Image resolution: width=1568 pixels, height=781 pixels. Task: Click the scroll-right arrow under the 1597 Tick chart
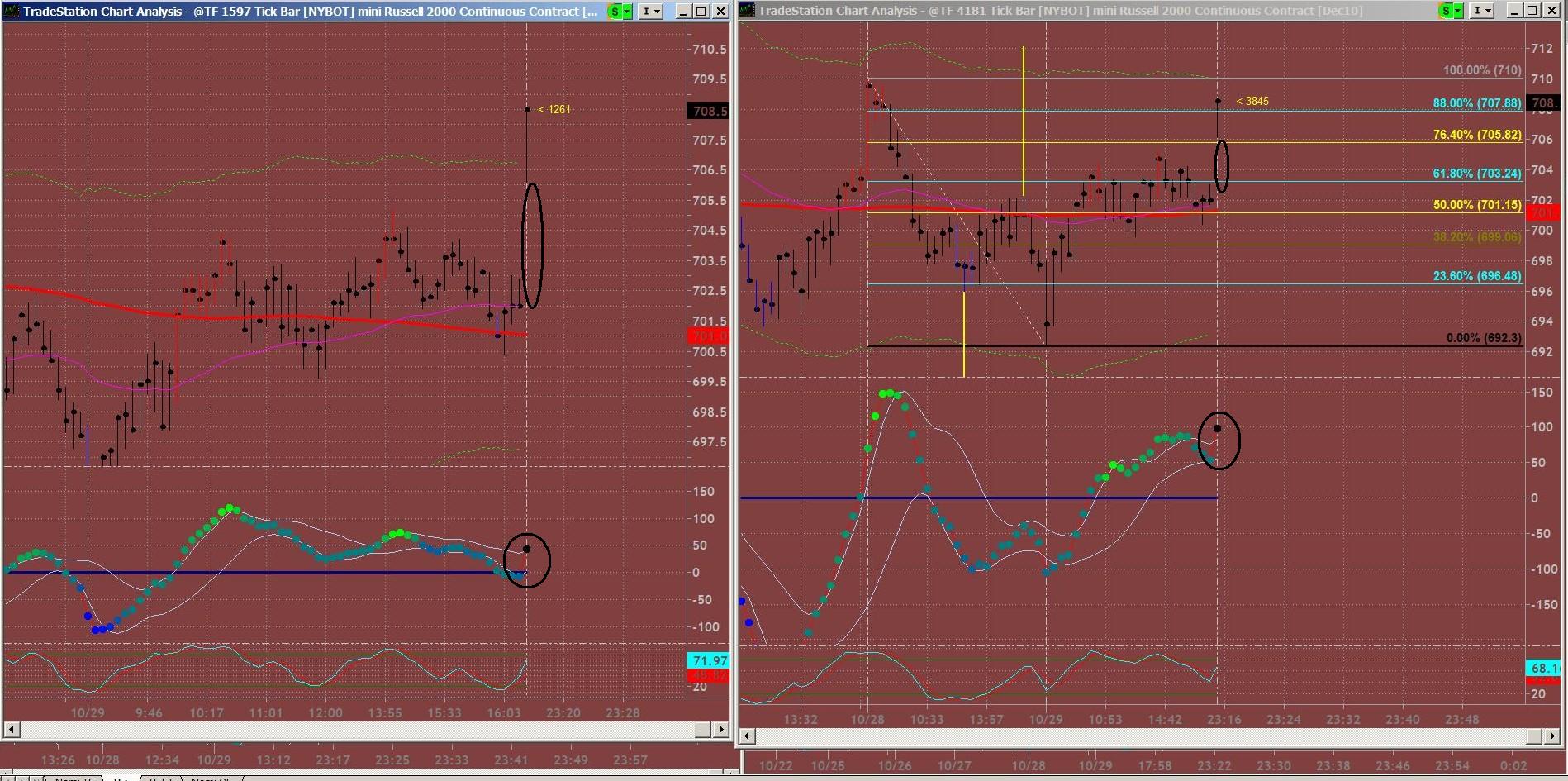721,730
